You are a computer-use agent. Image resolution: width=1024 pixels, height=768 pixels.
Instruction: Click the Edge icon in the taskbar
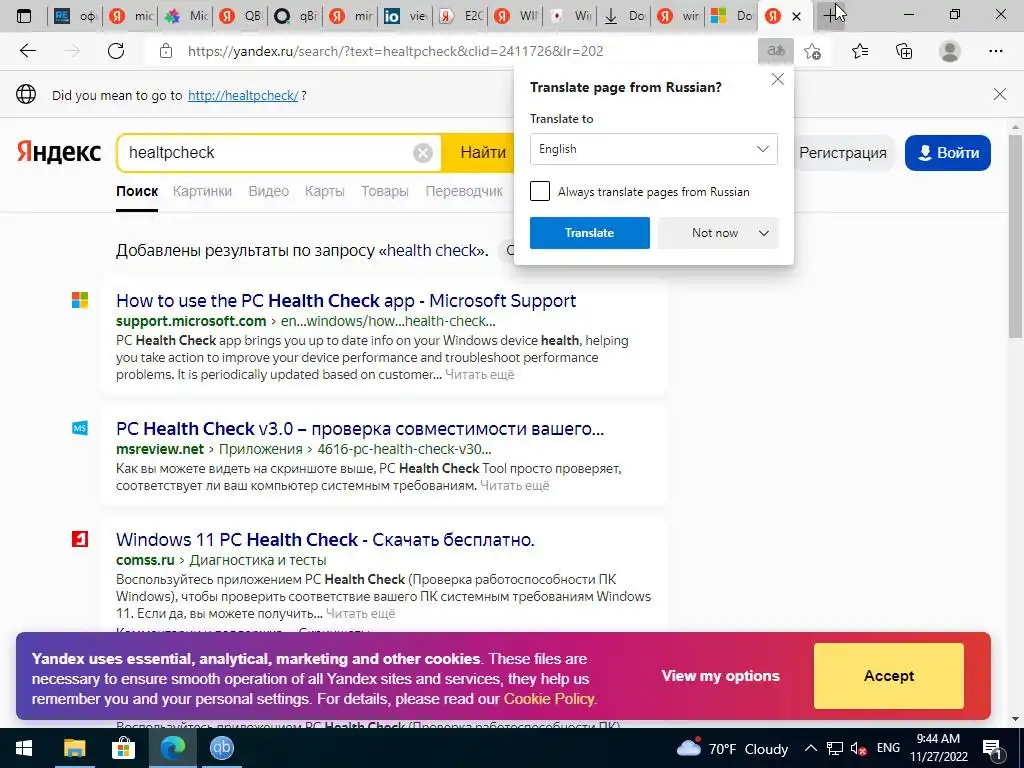pos(172,748)
